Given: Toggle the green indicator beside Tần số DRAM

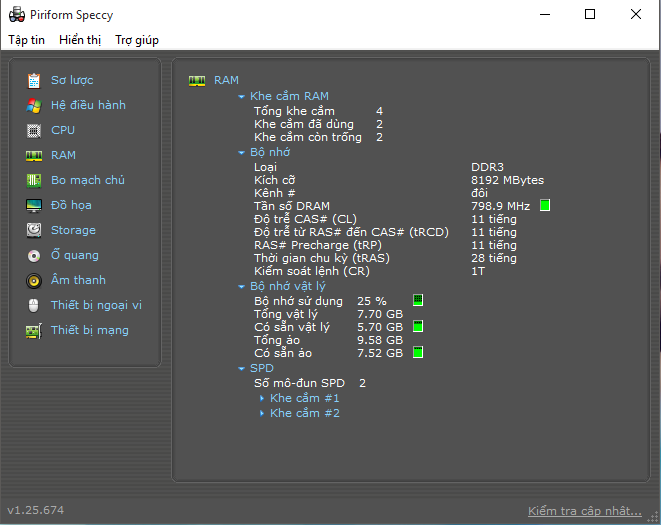Looking at the screenshot, I should pos(545,206).
